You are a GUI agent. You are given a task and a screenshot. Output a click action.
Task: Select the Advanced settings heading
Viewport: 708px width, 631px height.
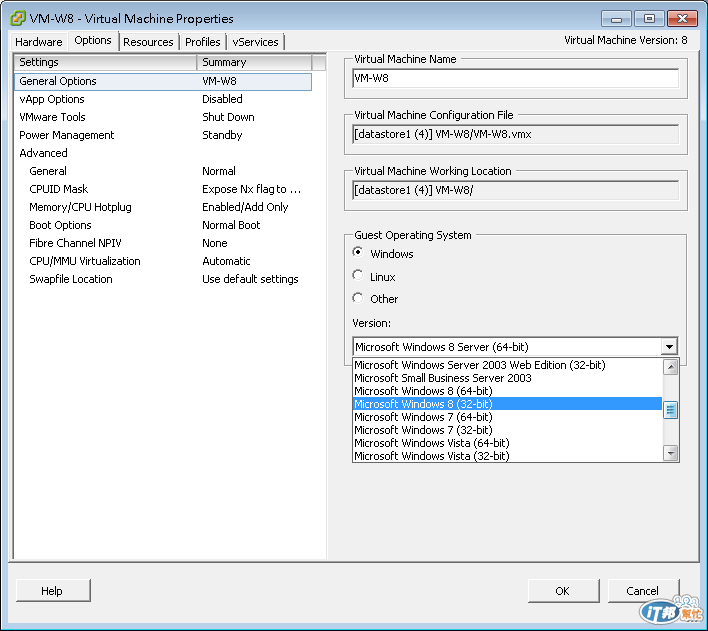163,153
